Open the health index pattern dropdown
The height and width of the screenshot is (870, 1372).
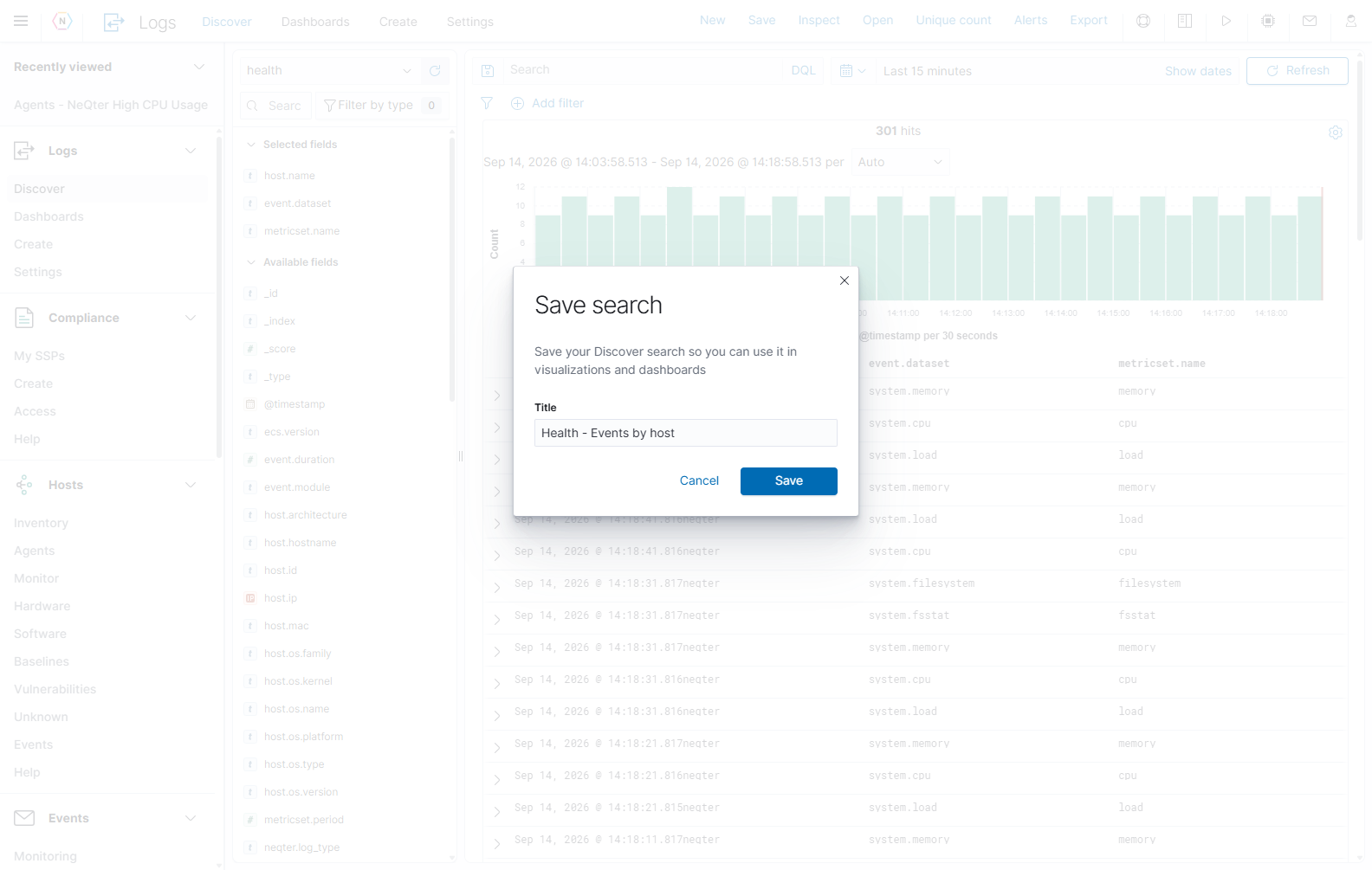tap(330, 71)
